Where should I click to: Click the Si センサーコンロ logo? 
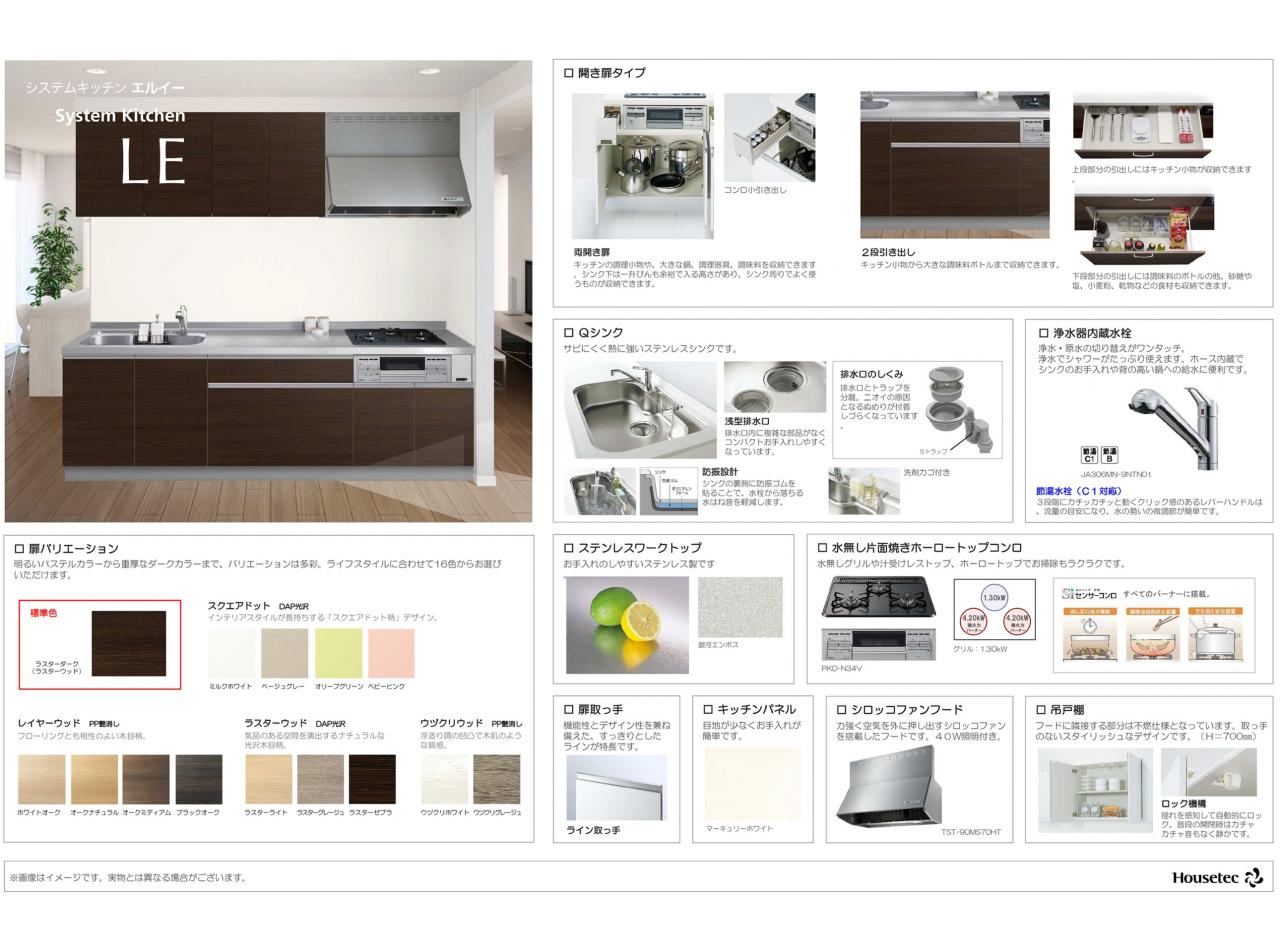pos(1089,594)
